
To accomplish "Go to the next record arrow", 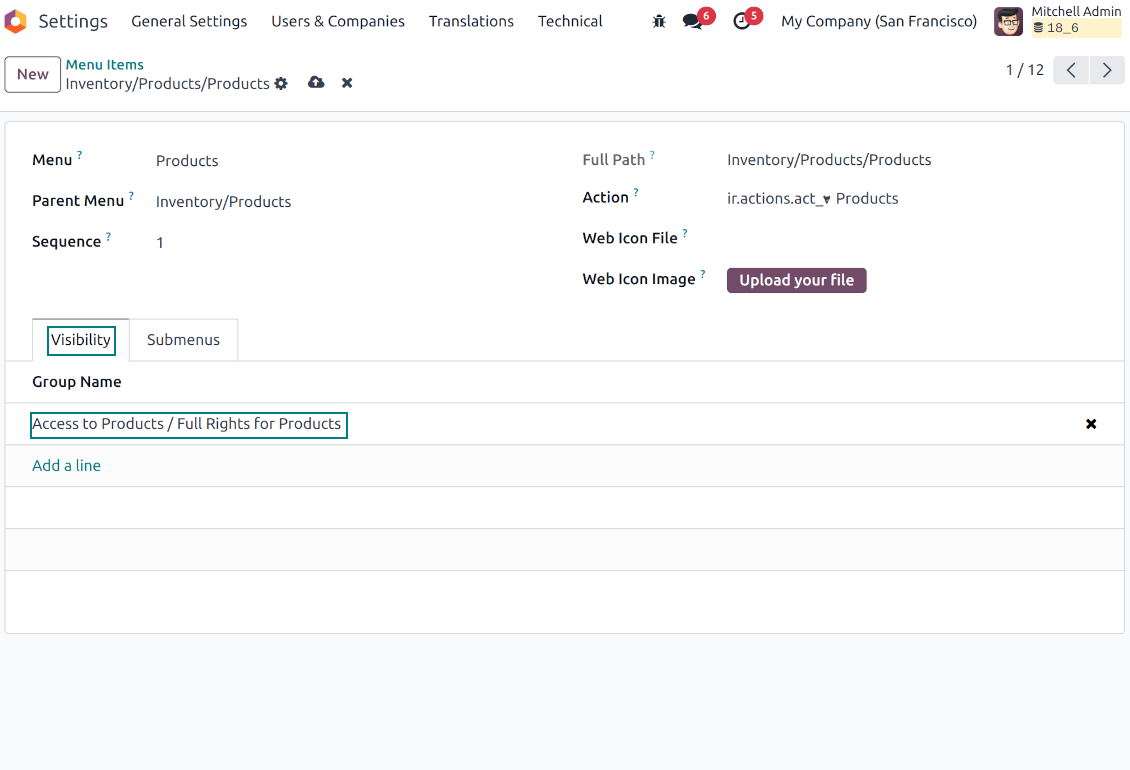I will pyautogui.click(x=1106, y=70).
